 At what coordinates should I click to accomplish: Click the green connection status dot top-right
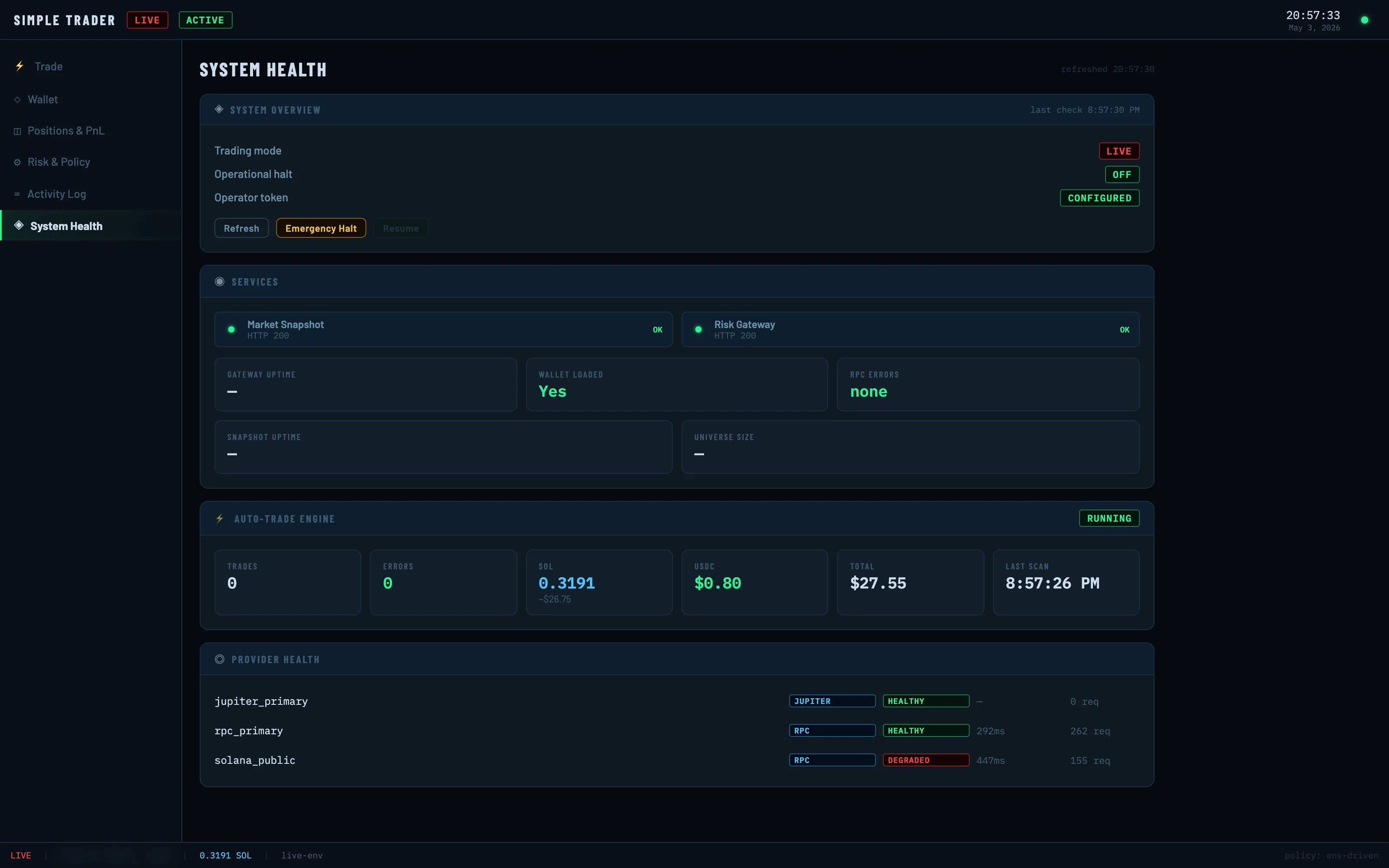[x=1364, y=20]
